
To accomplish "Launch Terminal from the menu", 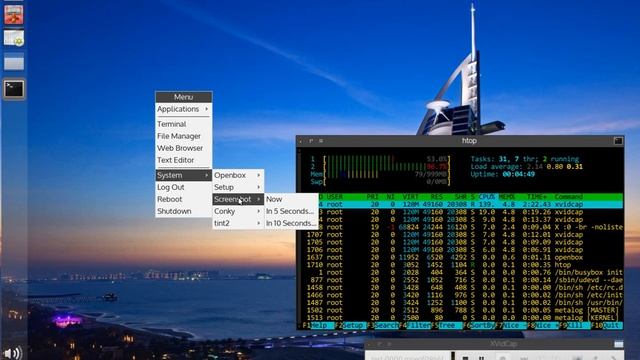I will (183, 124).
